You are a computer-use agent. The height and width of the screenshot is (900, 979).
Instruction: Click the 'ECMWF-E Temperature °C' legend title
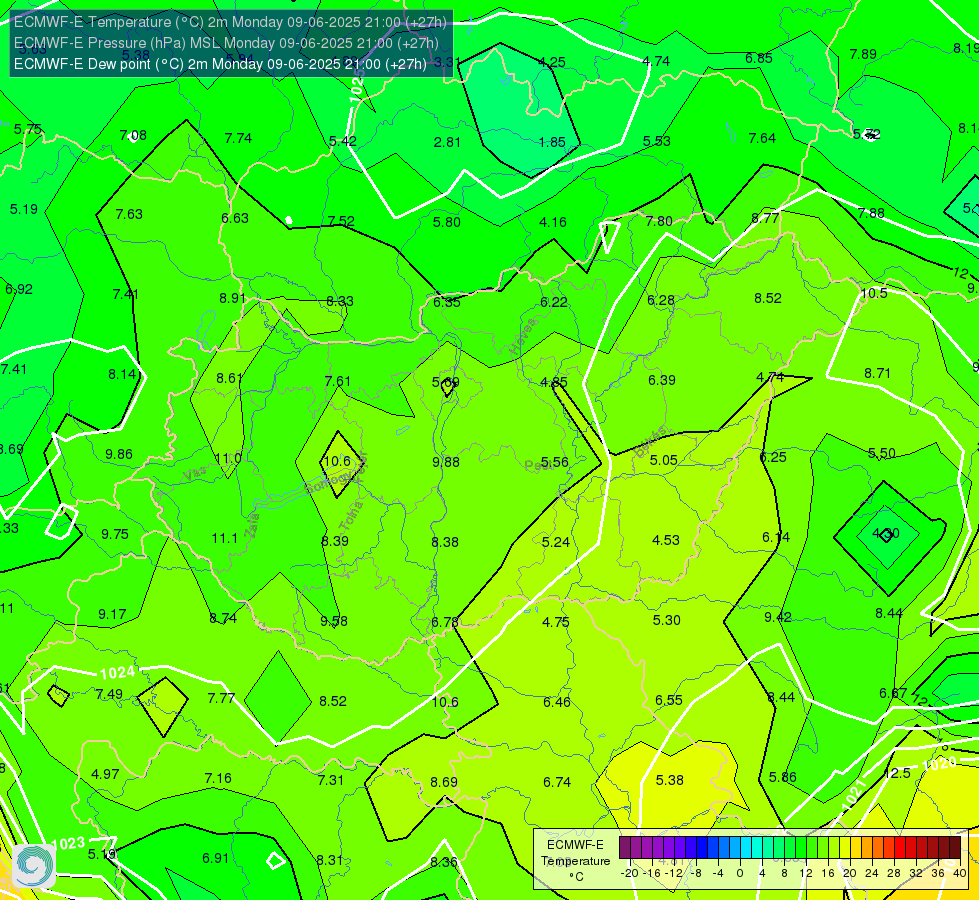point(575,861)
